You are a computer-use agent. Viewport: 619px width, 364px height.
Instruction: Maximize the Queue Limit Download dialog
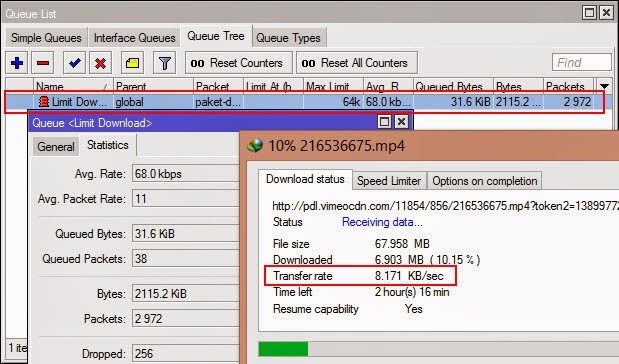[384, 122]
